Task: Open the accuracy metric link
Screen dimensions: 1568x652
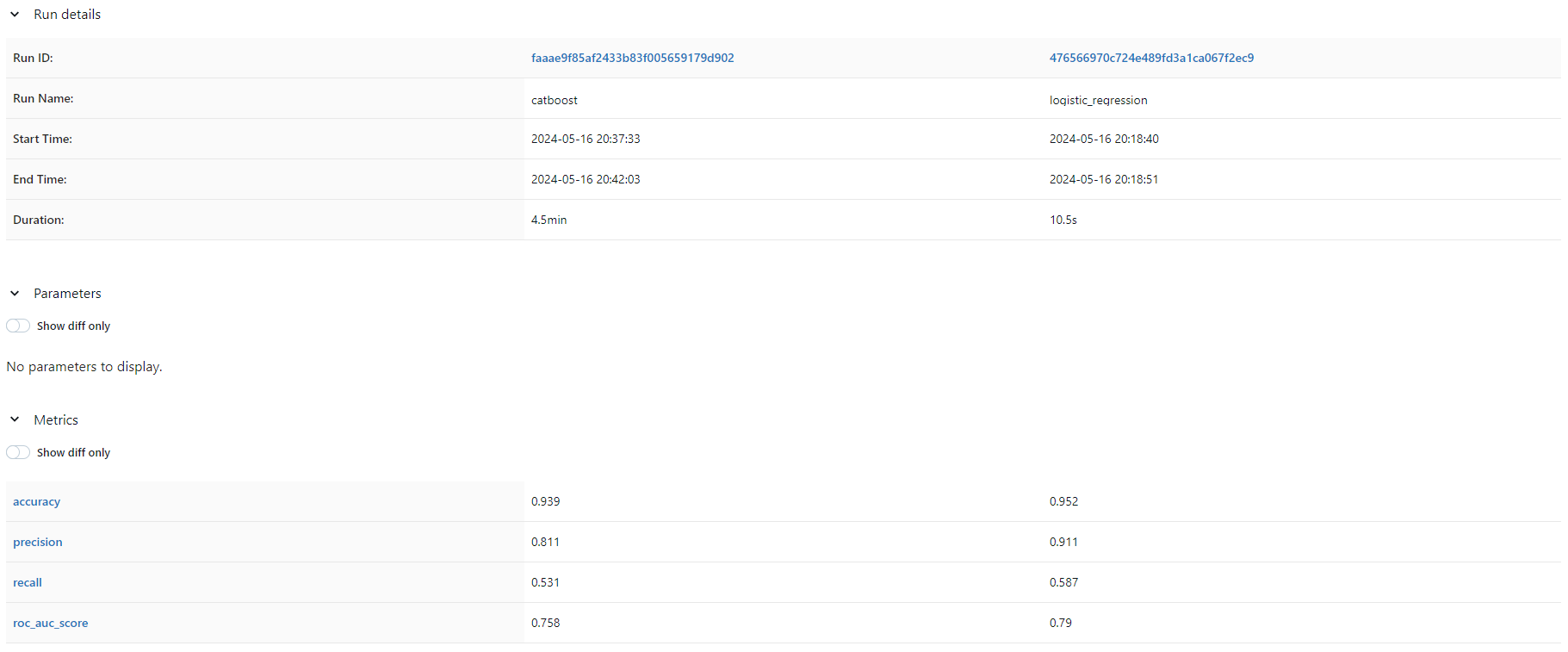Action: pyautogui.click(x=36, y=502)
